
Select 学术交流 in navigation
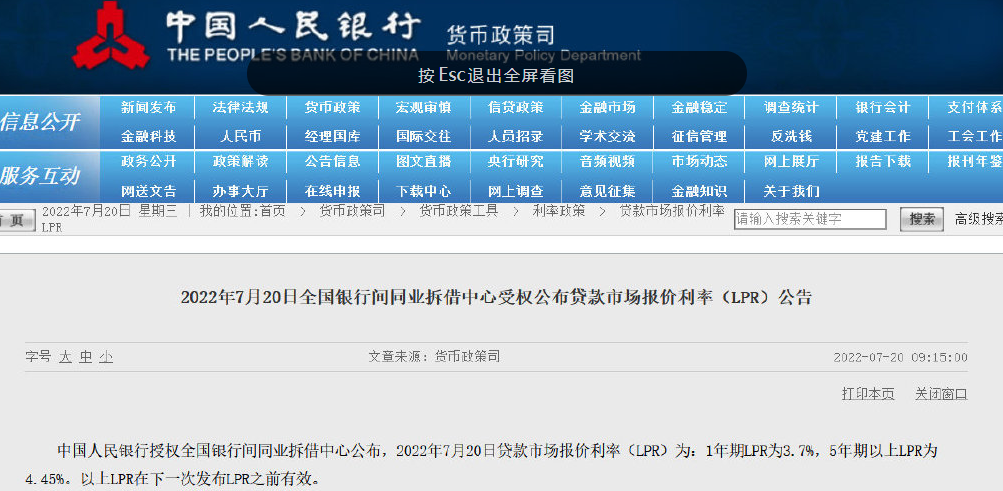click(608, 136)
